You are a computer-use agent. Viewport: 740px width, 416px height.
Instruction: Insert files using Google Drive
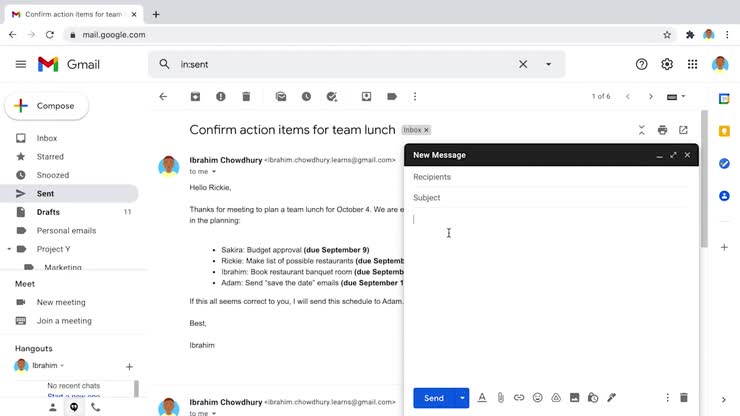tap(556, 398)
